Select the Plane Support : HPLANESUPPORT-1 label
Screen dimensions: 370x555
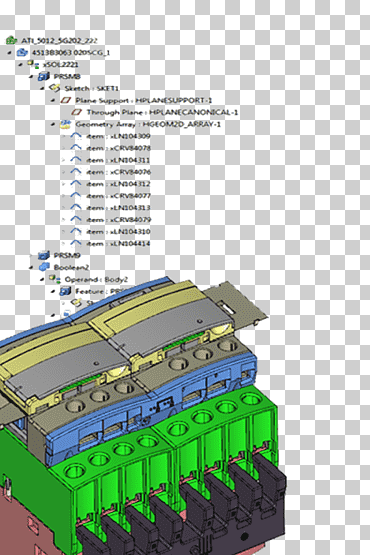click(x=144, y=101)
